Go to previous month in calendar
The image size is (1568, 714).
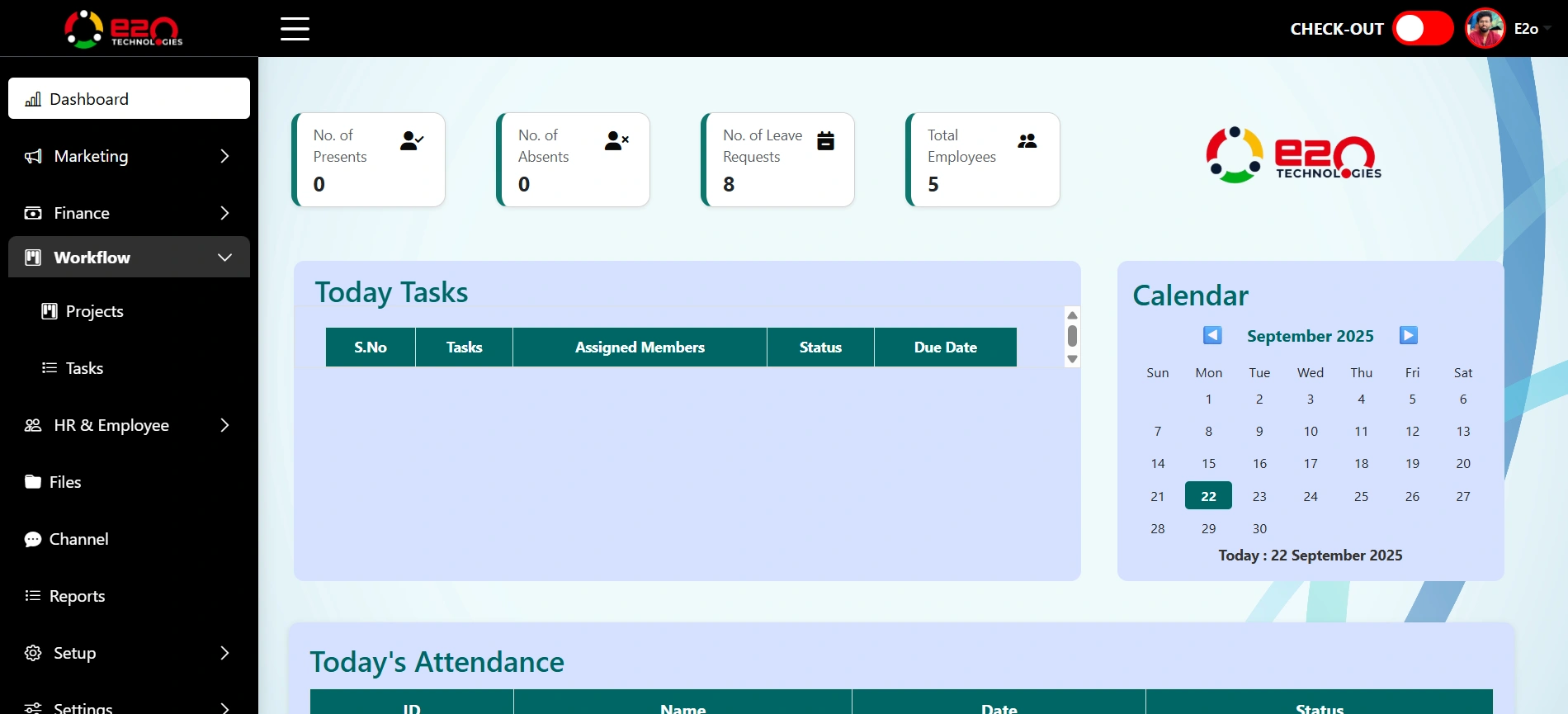tap(1212, 335)
